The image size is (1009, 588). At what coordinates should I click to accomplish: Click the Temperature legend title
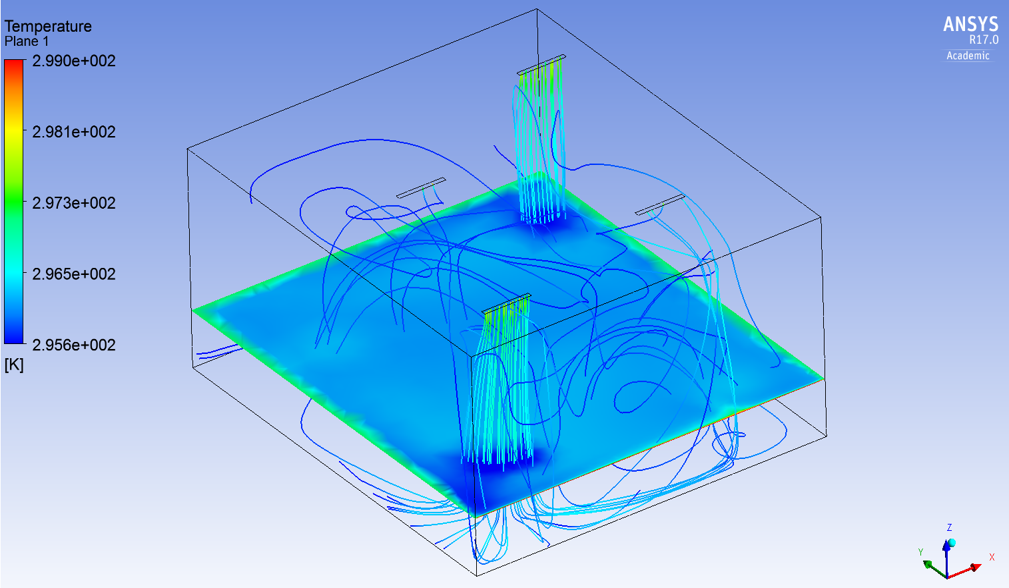click(x=48, y=26)
